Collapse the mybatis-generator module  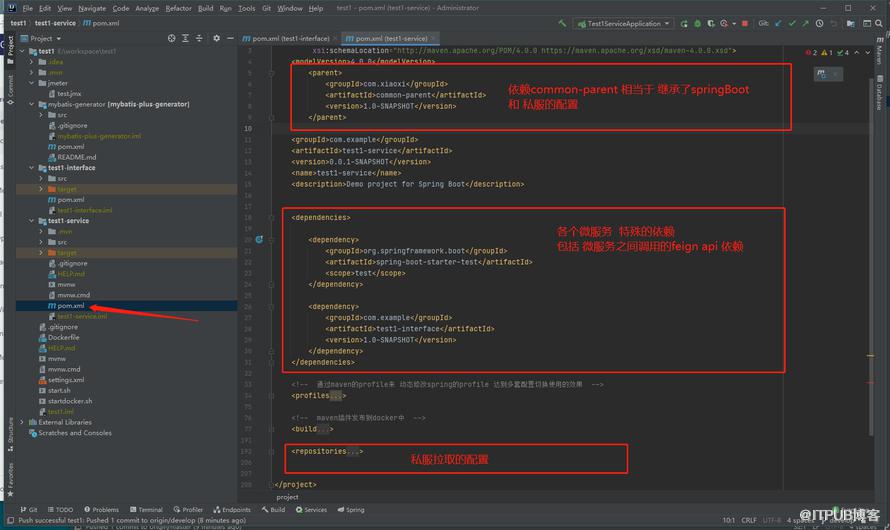pos(32,104)
